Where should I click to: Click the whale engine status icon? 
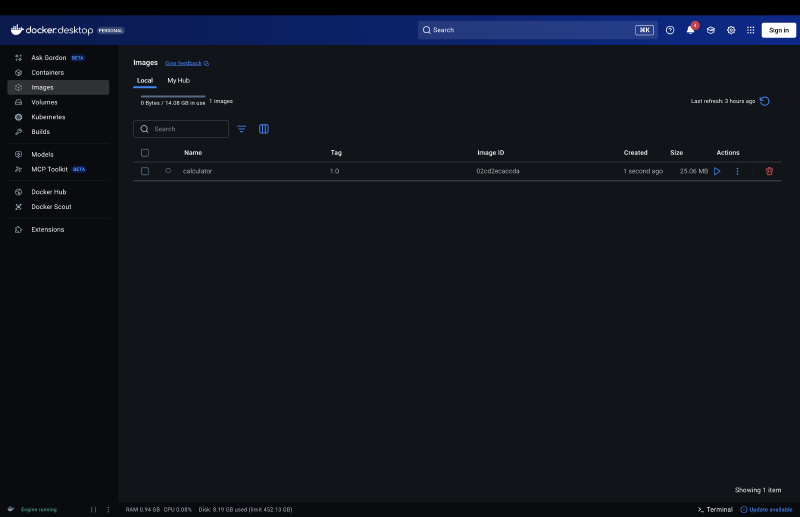(x=11, y=509)
